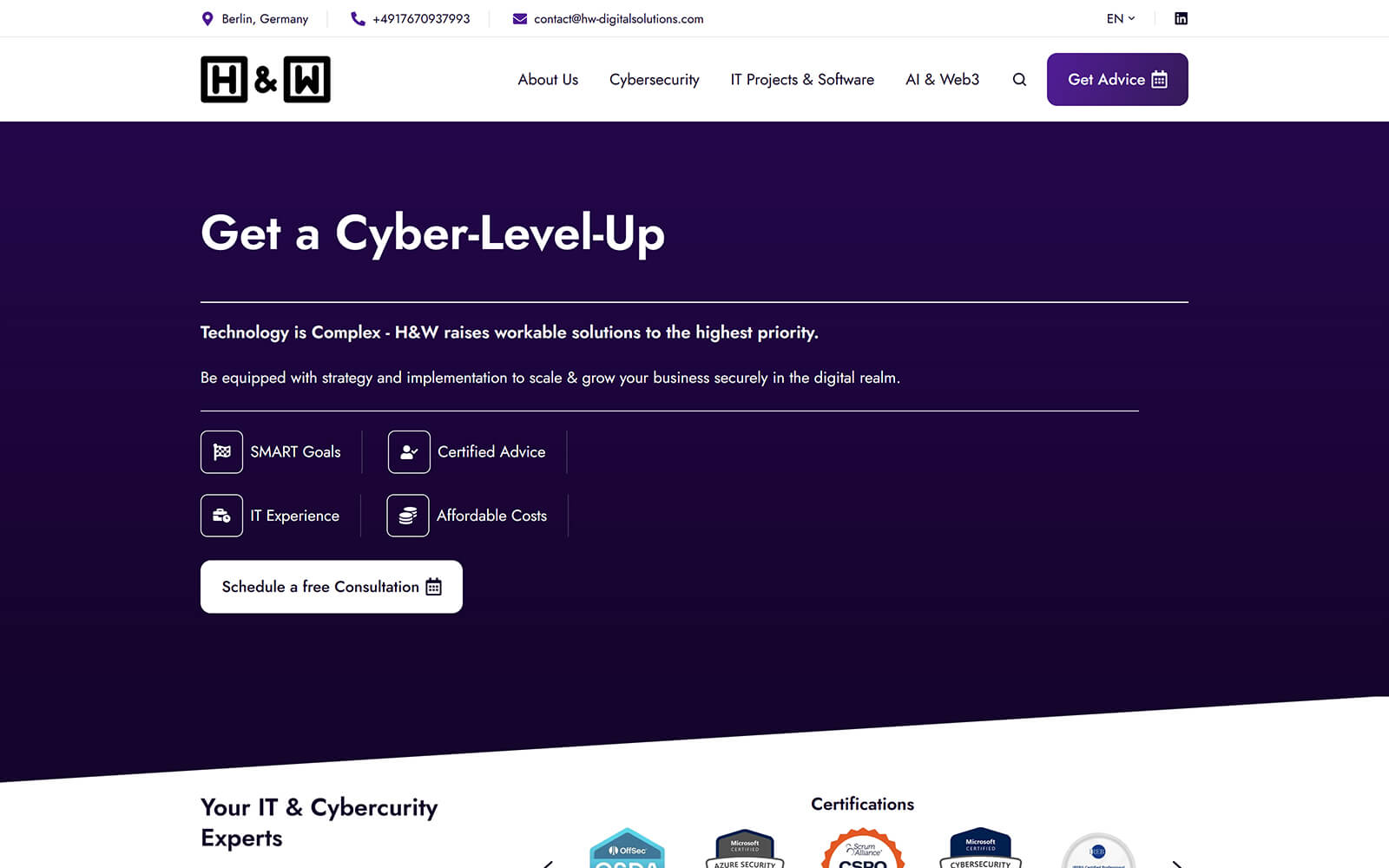Image resolution: width=1389 pixels, height=868 pixels.
Task: Click the Certified Advice person icon
Action: coord(409,452)
